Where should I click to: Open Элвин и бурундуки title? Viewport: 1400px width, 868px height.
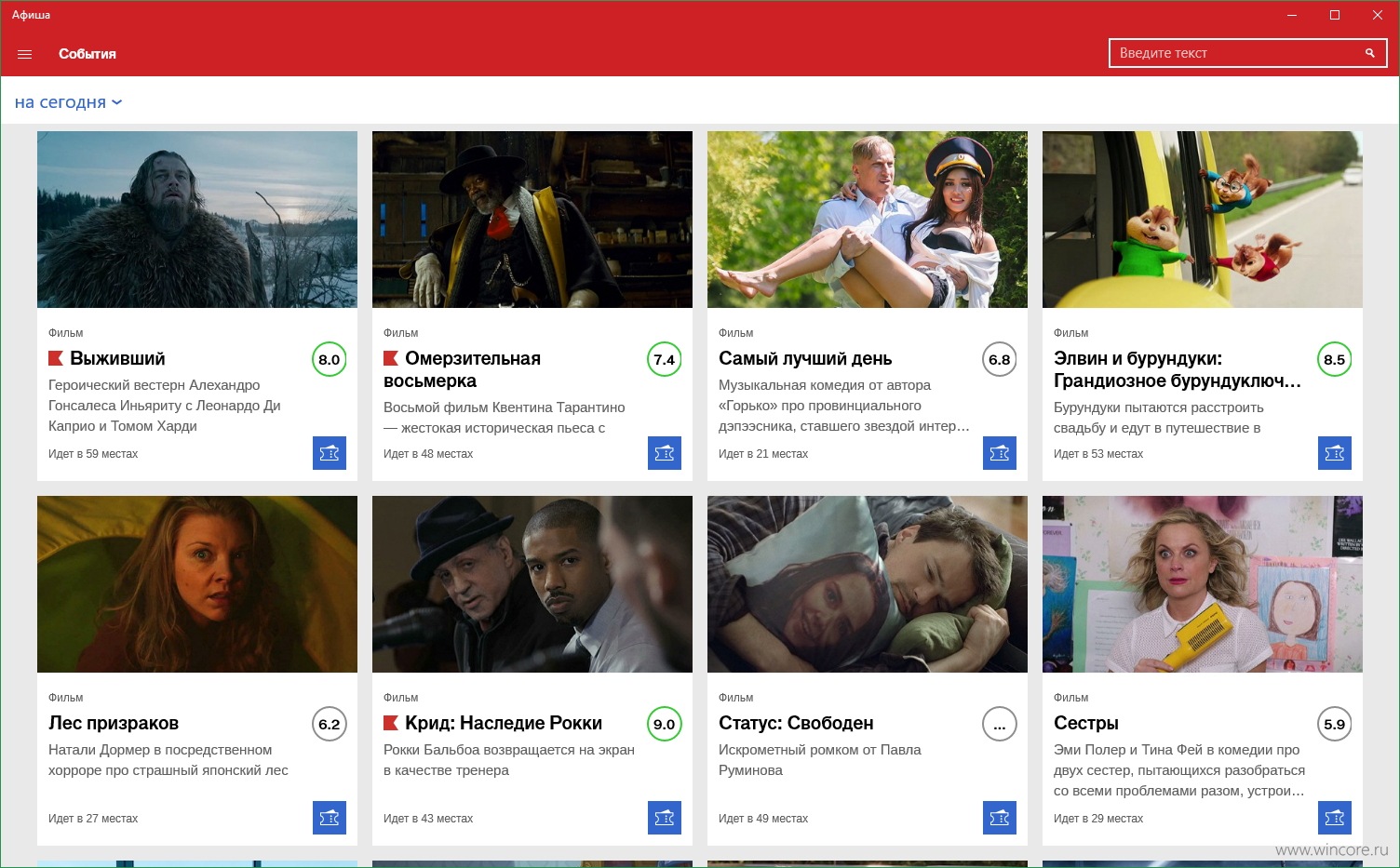(1178, 369)
